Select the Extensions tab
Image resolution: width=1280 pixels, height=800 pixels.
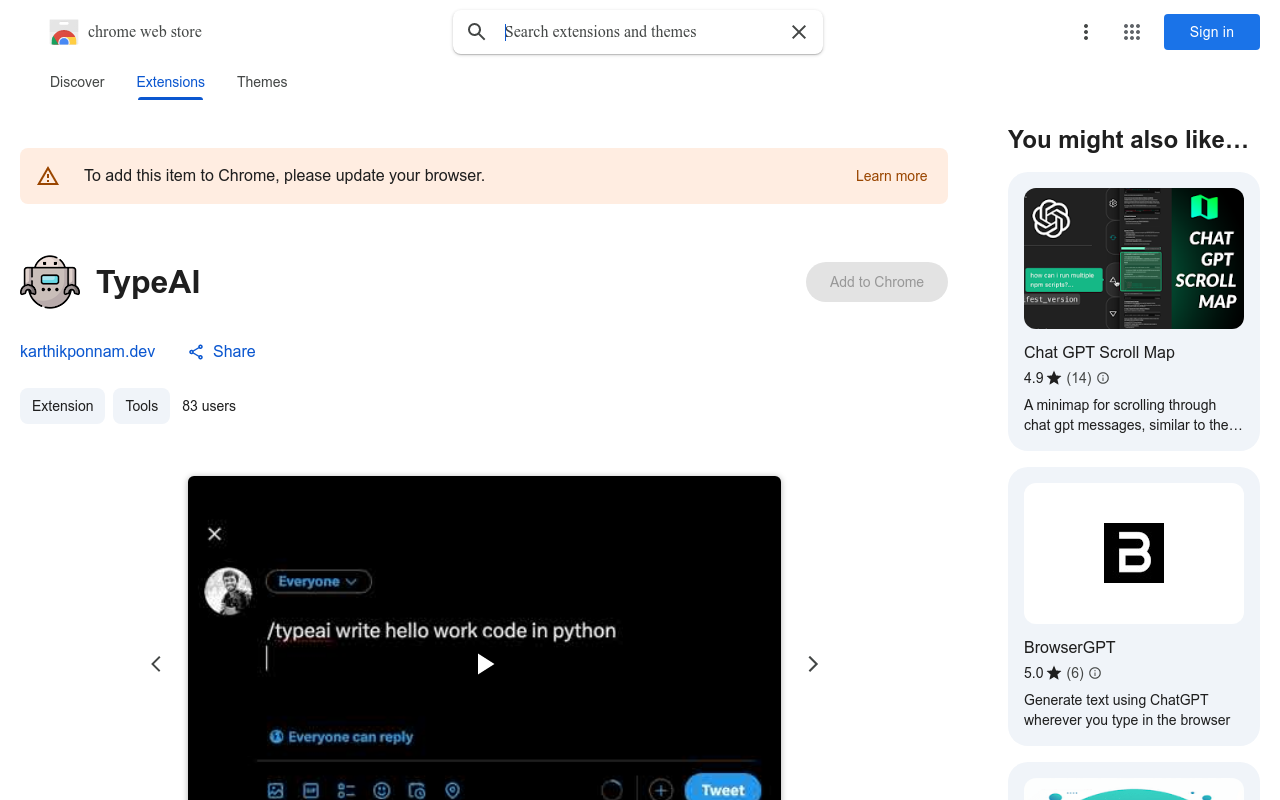171,82
